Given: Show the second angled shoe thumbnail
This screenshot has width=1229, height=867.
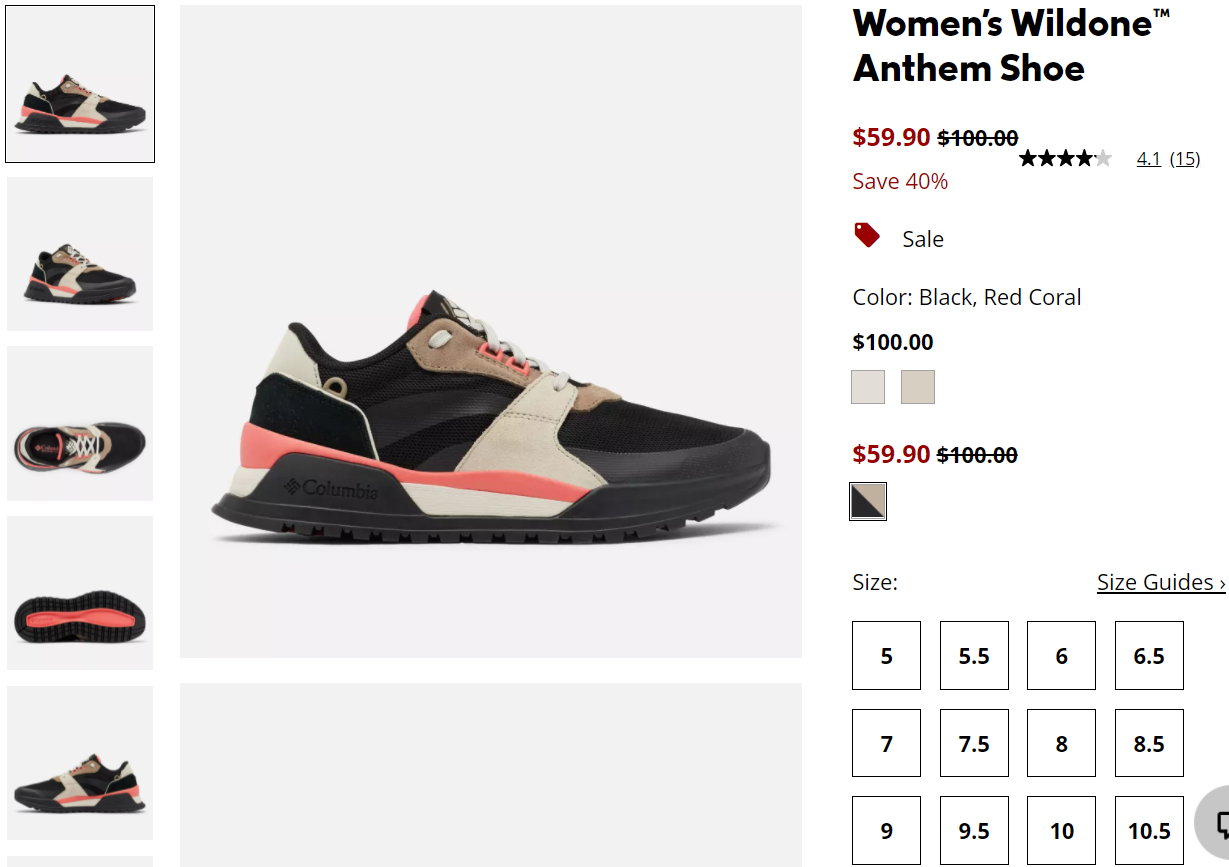Looking at the screenshot, I should 80,254.
